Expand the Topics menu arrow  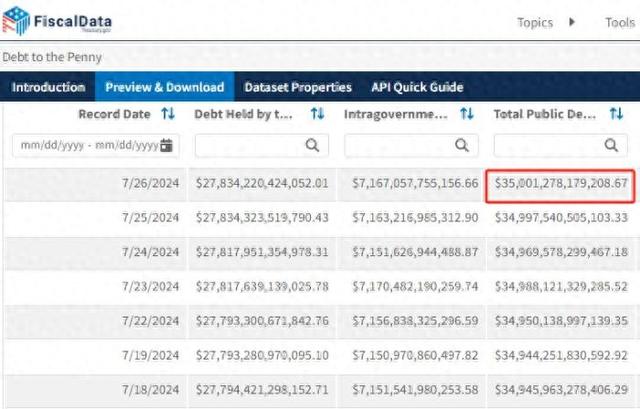[x=572, y=22]
